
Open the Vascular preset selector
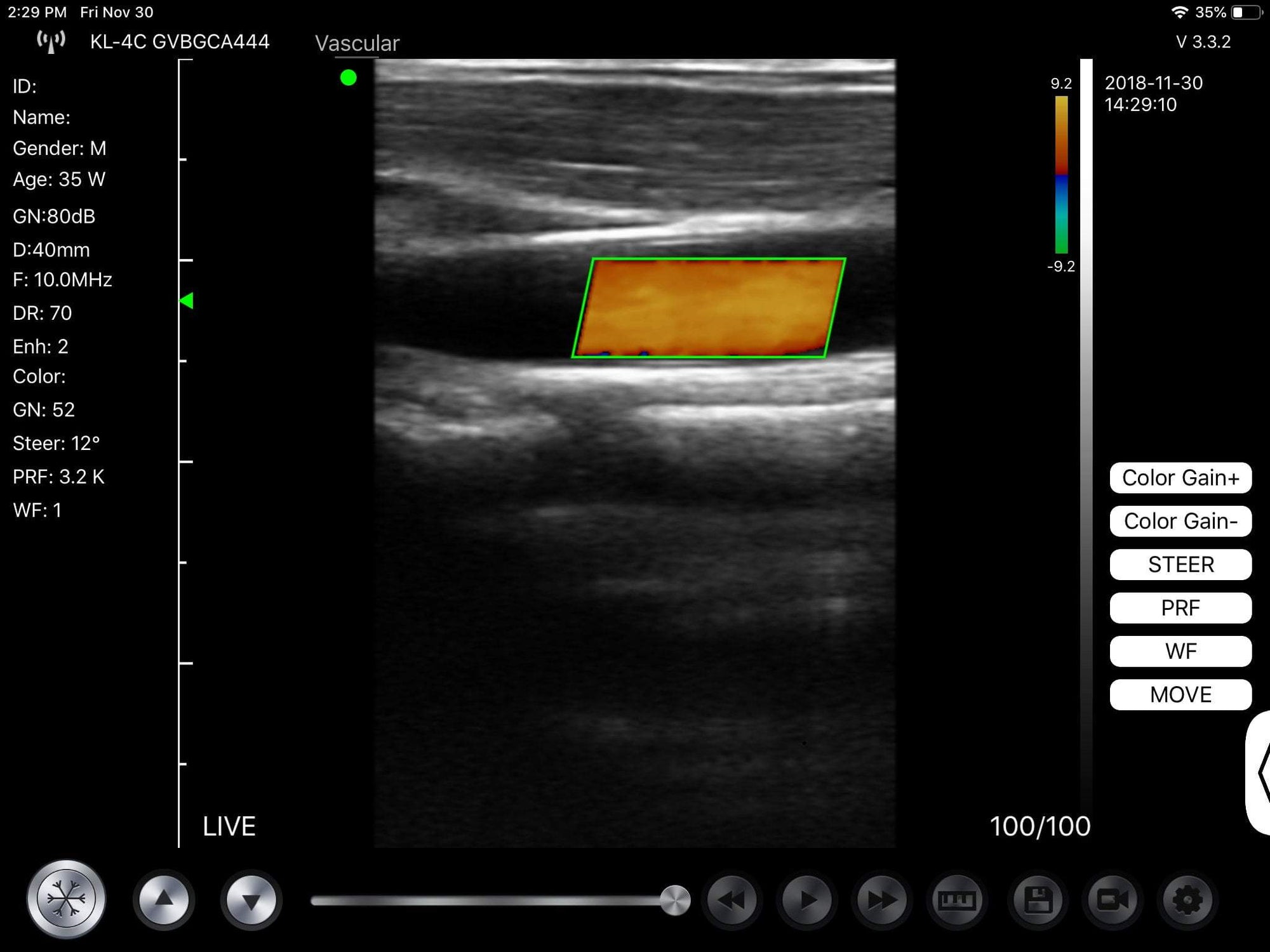tap(358, 43)
